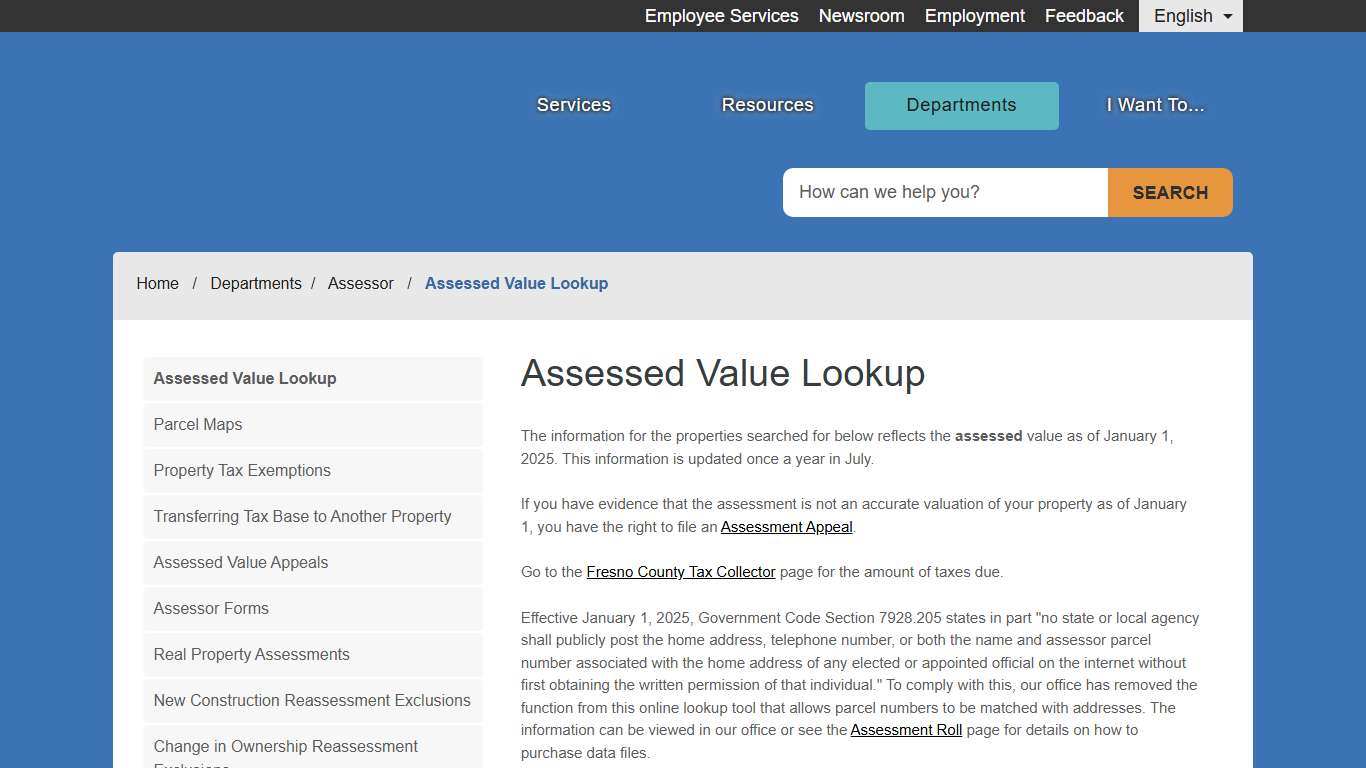Open the English language dropdown
The width and height of the screenshot is (1366, 768).
click(1189, 16)
